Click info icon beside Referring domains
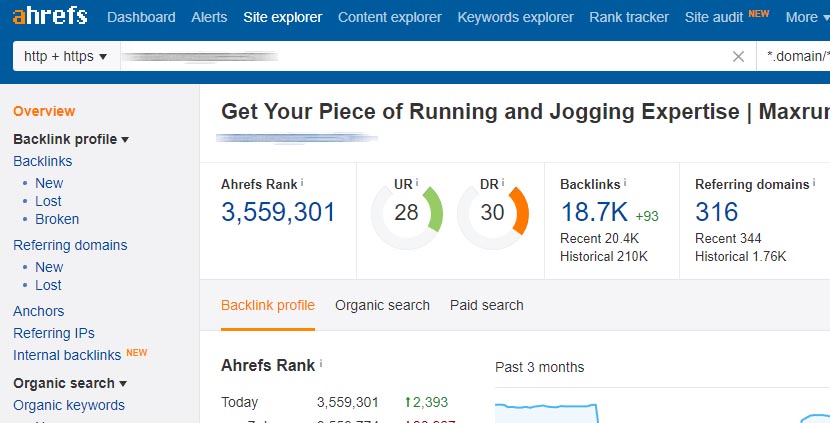 pyautogui.click(x=814, y=184)
